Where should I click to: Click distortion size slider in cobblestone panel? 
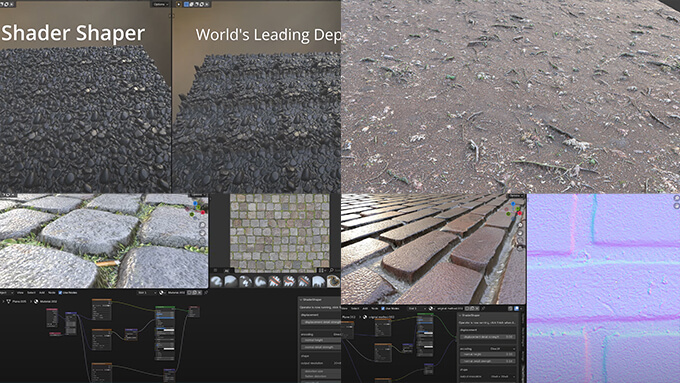(321, 371)
